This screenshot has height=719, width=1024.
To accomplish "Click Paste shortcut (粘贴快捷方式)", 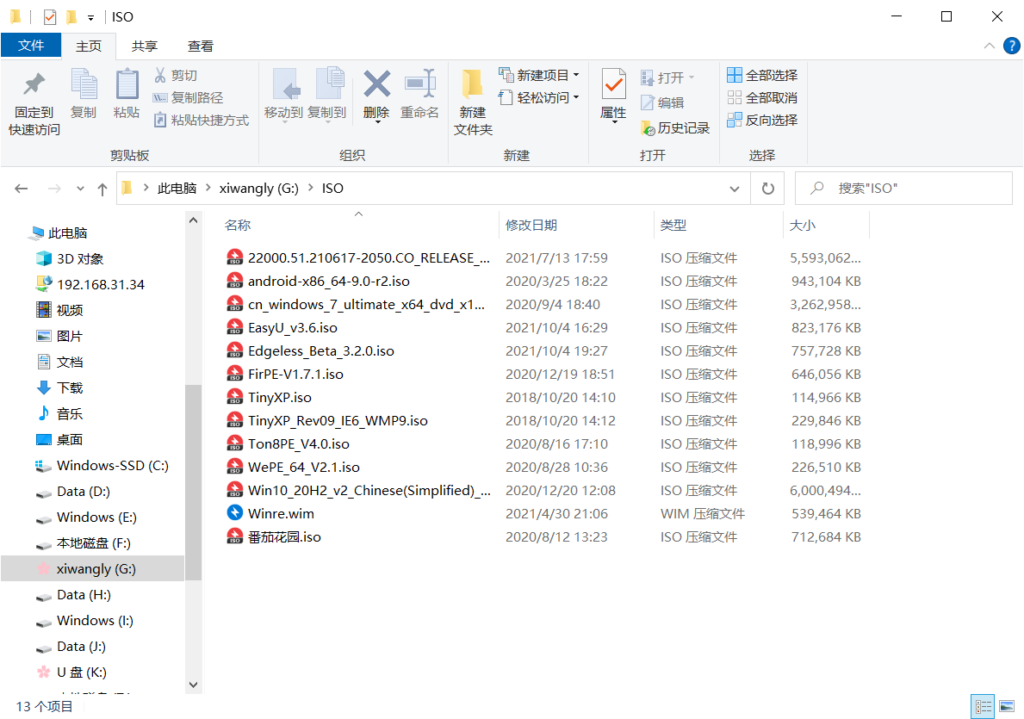I will 201,120.
